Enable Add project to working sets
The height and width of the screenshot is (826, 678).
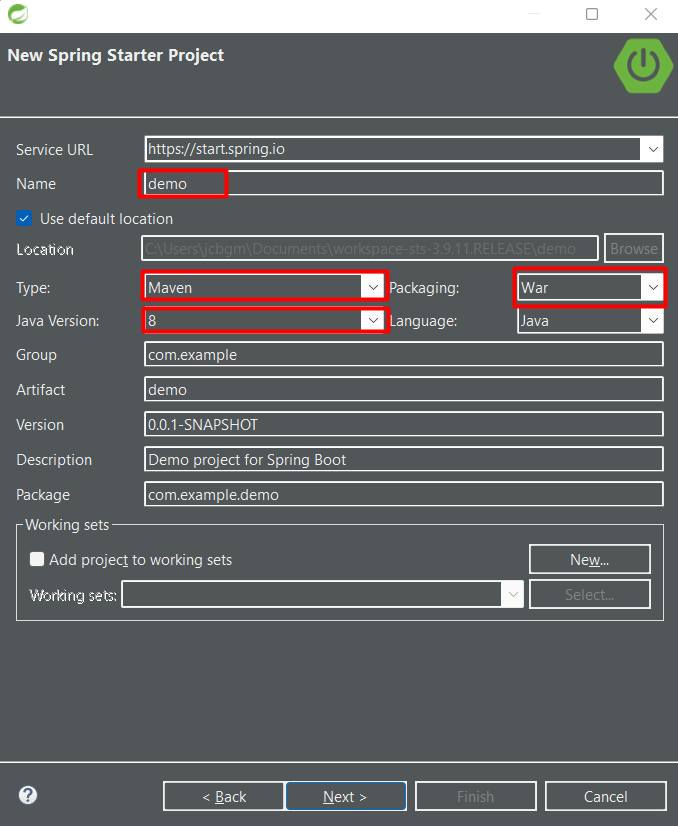pos(37,559)
